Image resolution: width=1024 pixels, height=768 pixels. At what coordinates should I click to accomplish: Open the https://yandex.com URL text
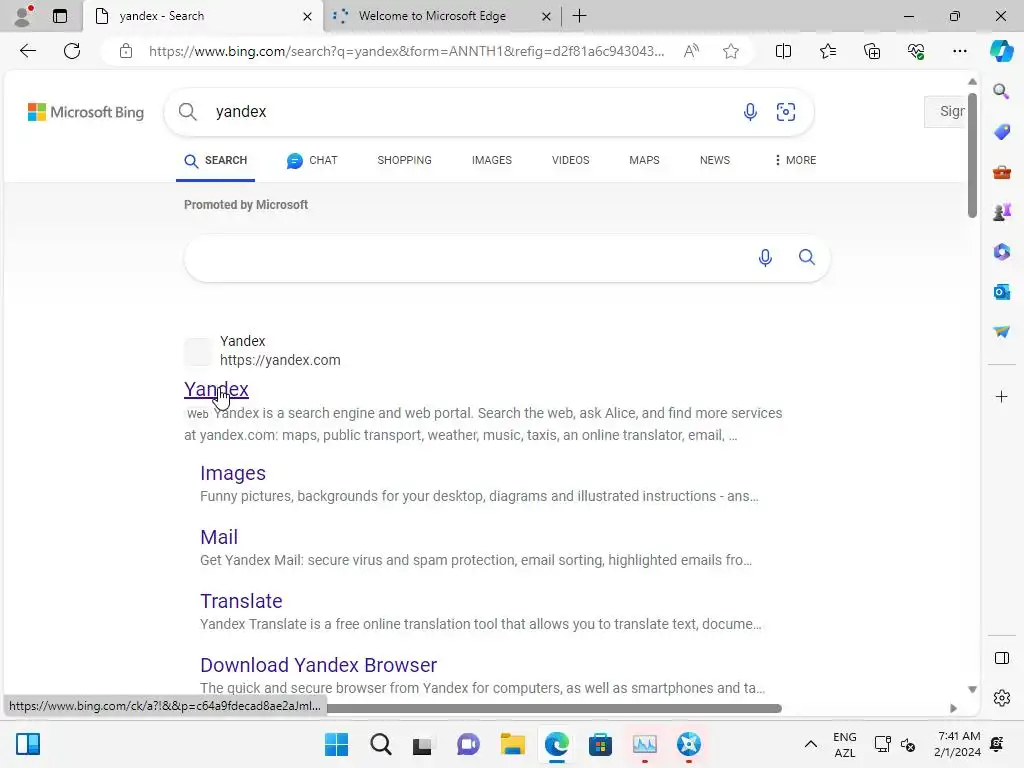[280, 360]
